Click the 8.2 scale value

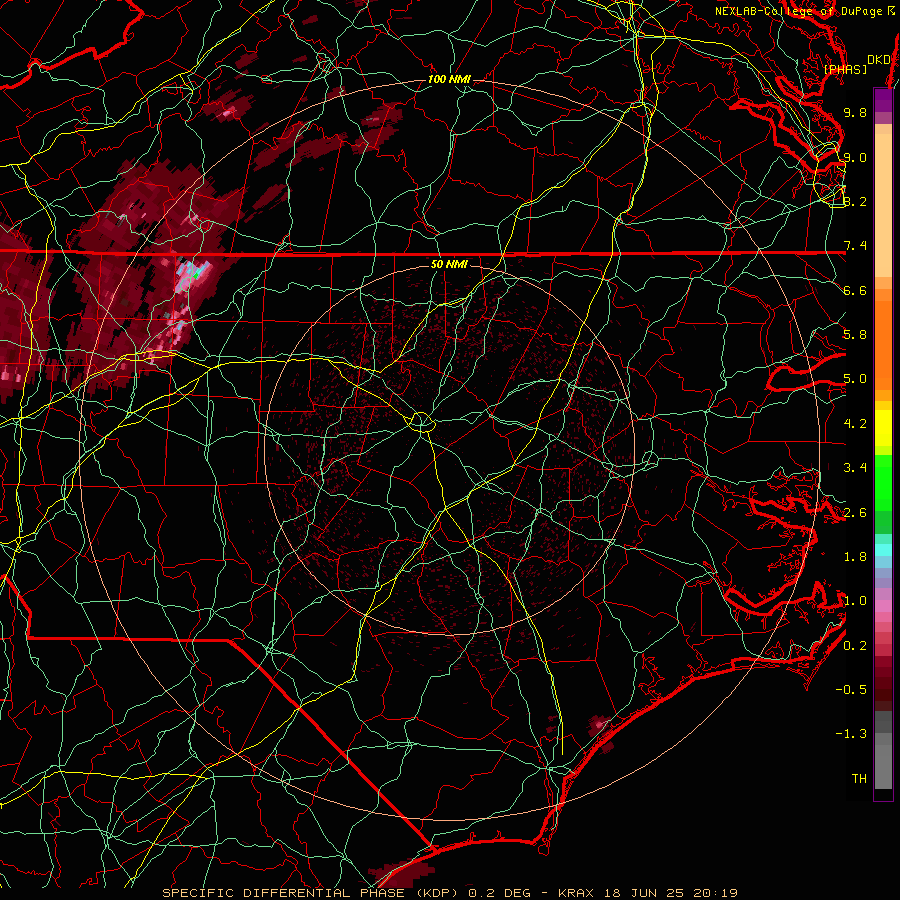pos(855,201)
